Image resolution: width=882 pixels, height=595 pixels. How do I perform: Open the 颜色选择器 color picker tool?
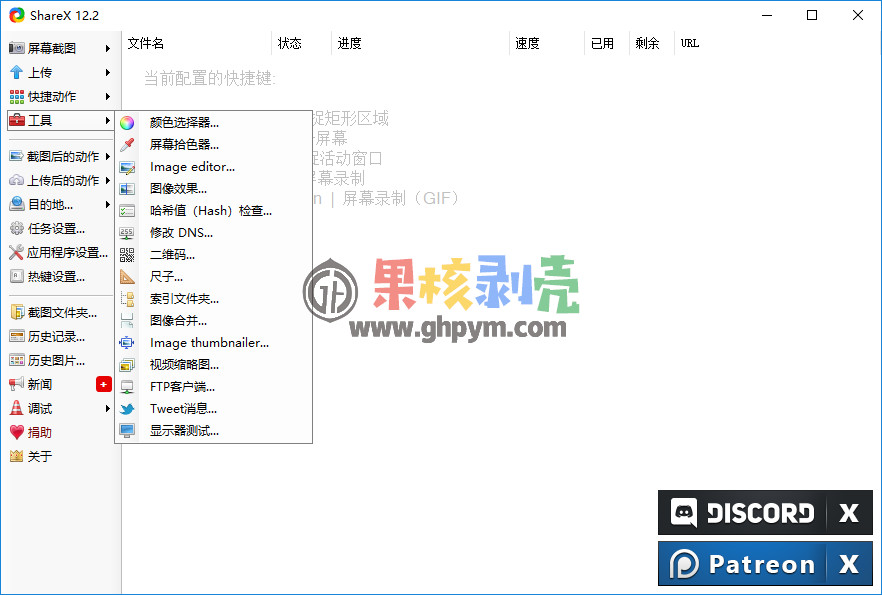(213, 123)
